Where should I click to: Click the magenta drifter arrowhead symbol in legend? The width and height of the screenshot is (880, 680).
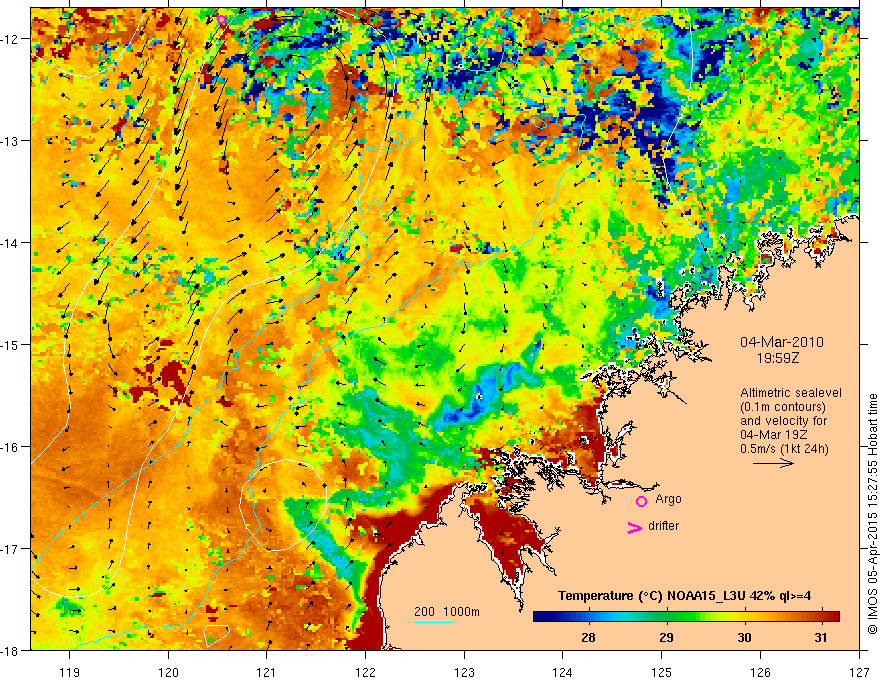point(635,527)
